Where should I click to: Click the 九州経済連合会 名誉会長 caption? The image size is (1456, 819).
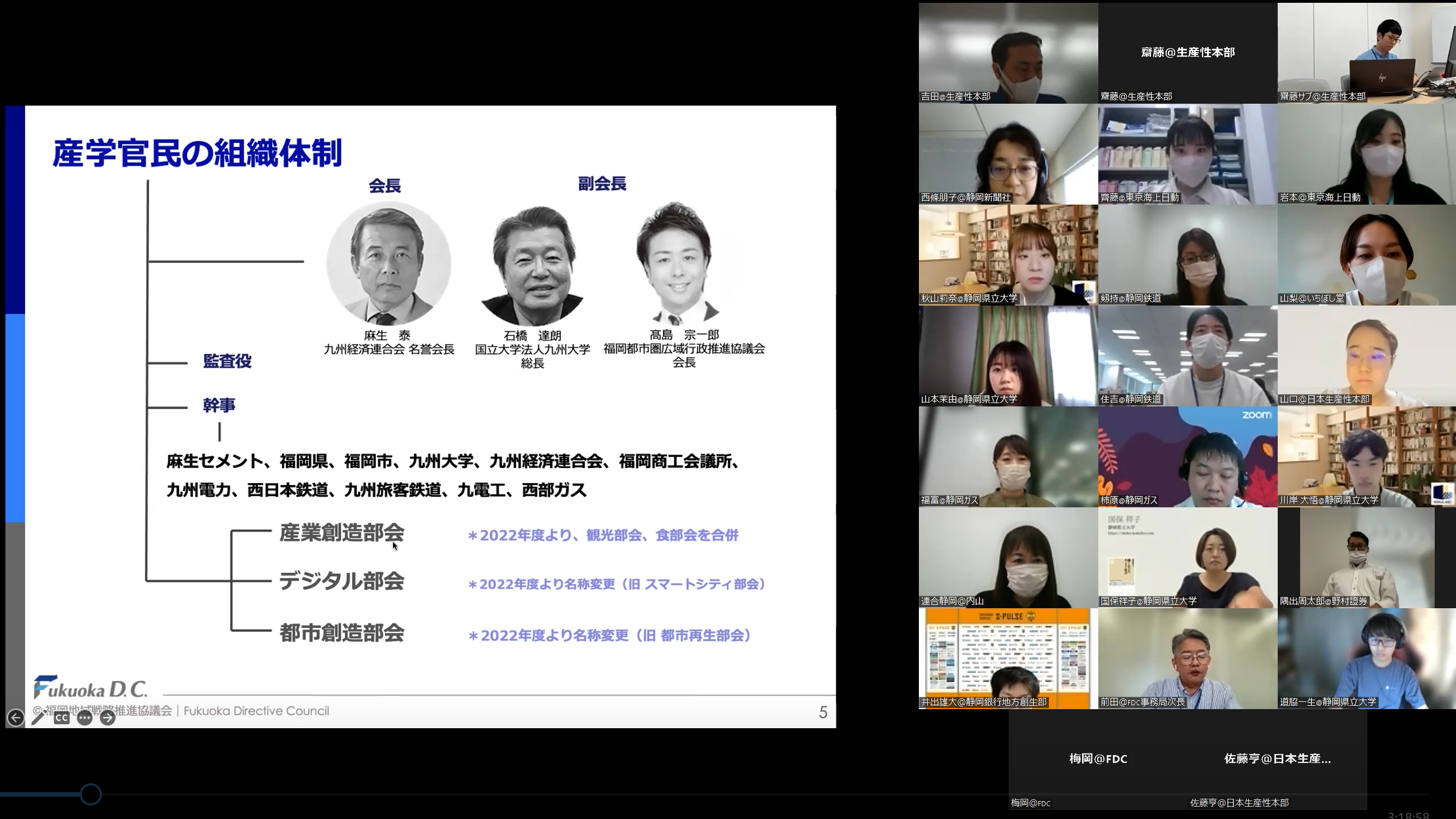tap(389, 350)
